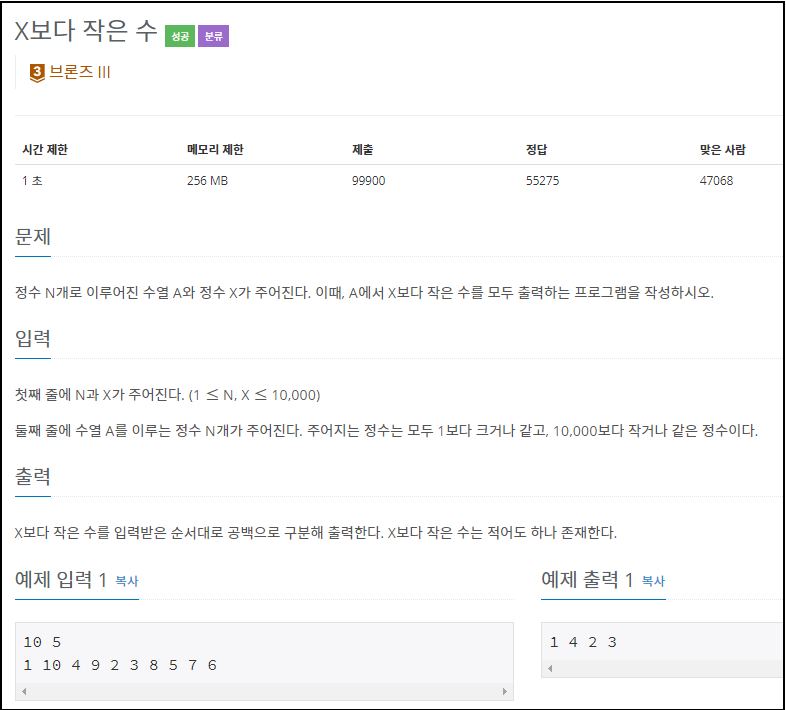Click the left scroll arrow under example output
Screen dimensions: 786x710
[x=550, y=668]
